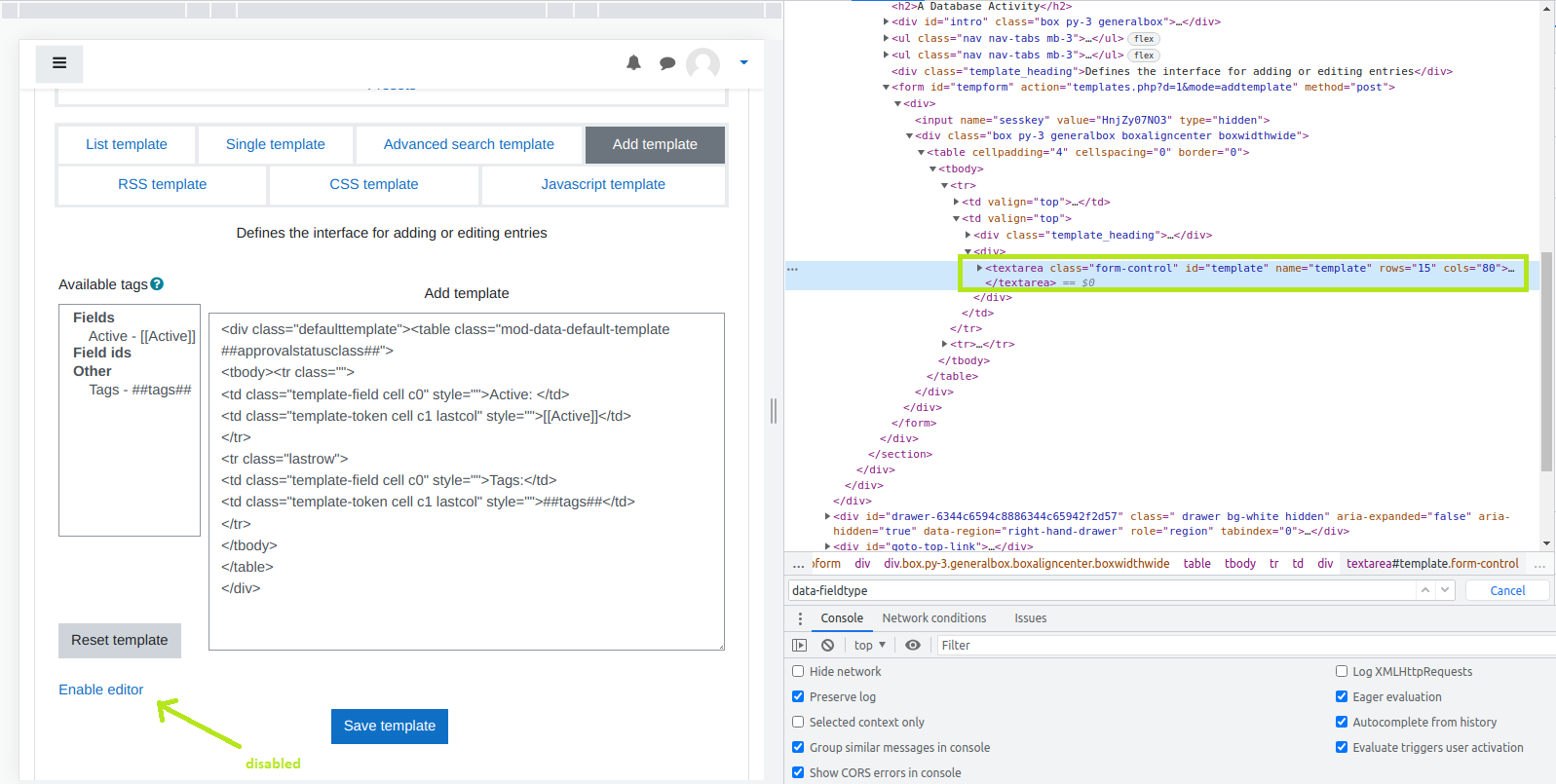1556x784 pixels.
Task: Select the Add template tab
Action: tap(655, 144)
